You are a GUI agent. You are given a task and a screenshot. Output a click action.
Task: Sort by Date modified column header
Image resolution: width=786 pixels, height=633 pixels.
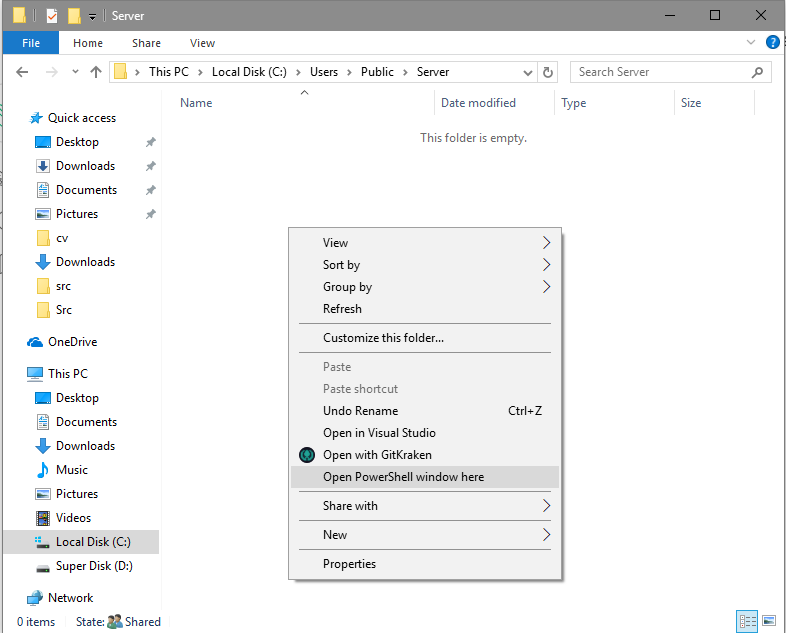click(478, 103)
